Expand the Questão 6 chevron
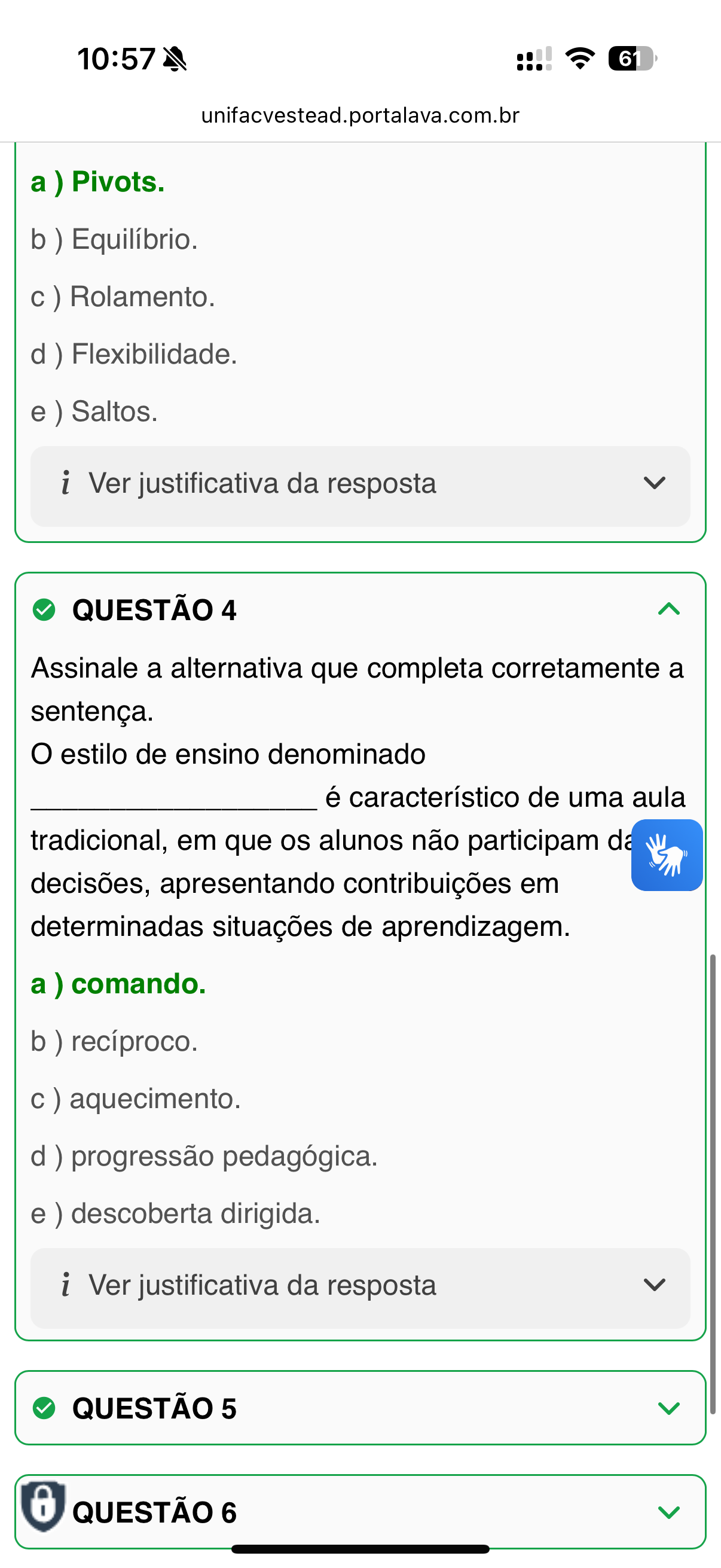This screenshot has height=1568, width=721. pyautogui.click(x=668, y=1512)
